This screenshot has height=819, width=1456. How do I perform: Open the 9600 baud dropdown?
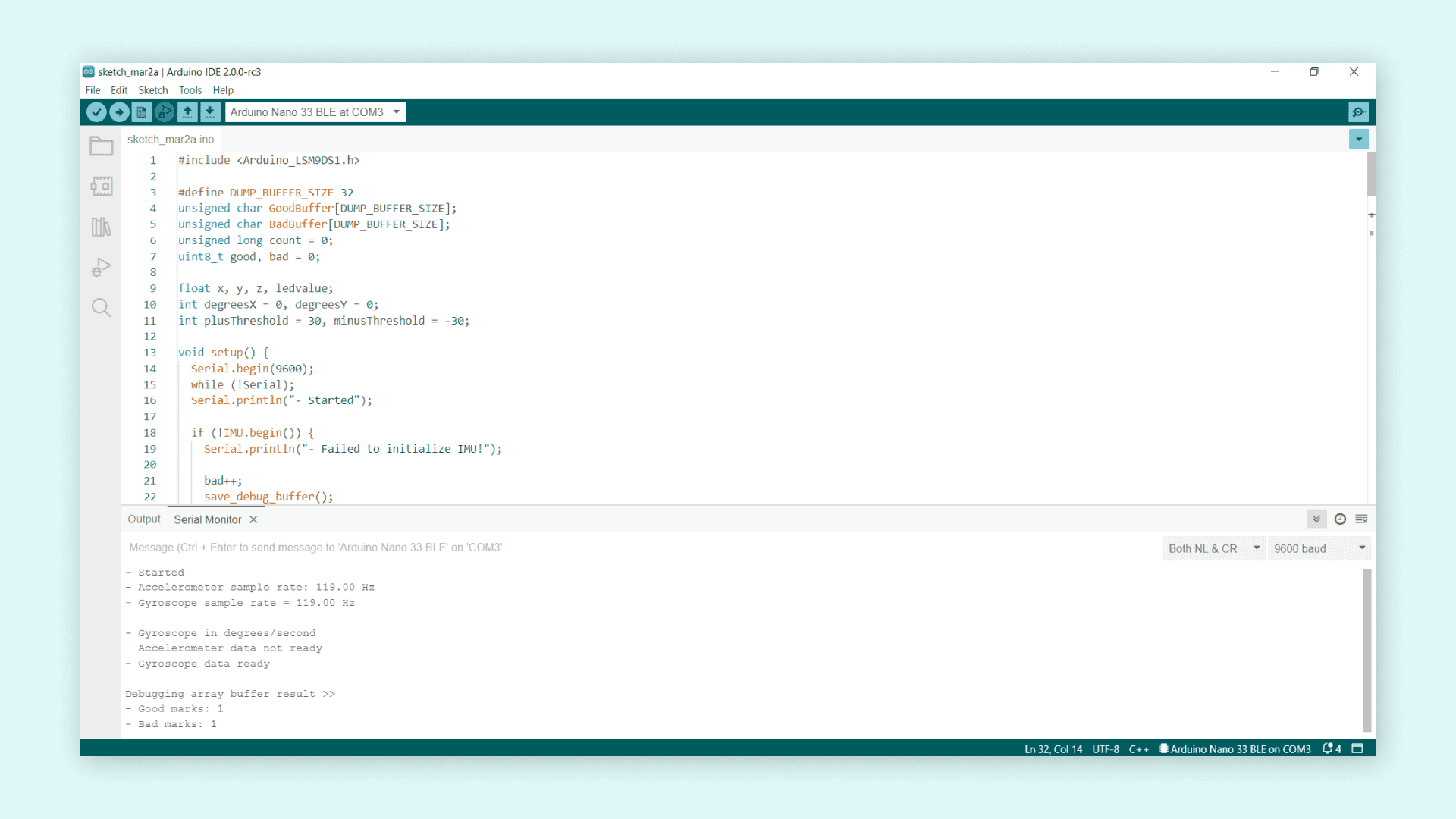[x=1319, y=548]
